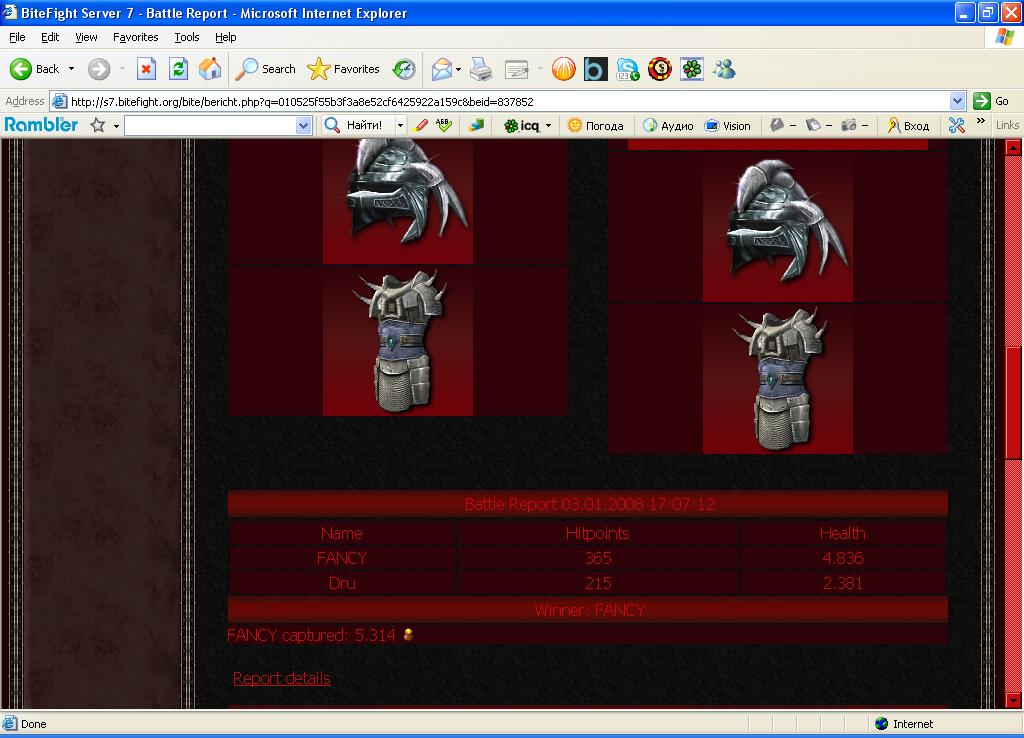The image size is (1024, 738).
Task: Open Погода weather button
Action: coord(596,125)
